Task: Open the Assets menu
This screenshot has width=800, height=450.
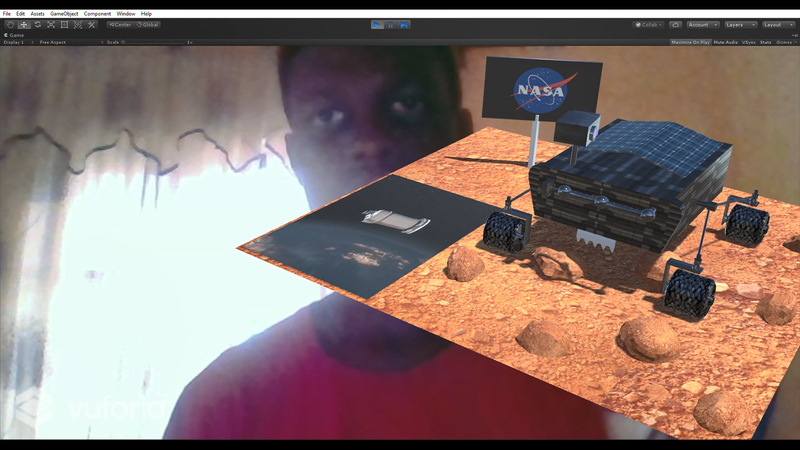Action: tap(37, 14)
